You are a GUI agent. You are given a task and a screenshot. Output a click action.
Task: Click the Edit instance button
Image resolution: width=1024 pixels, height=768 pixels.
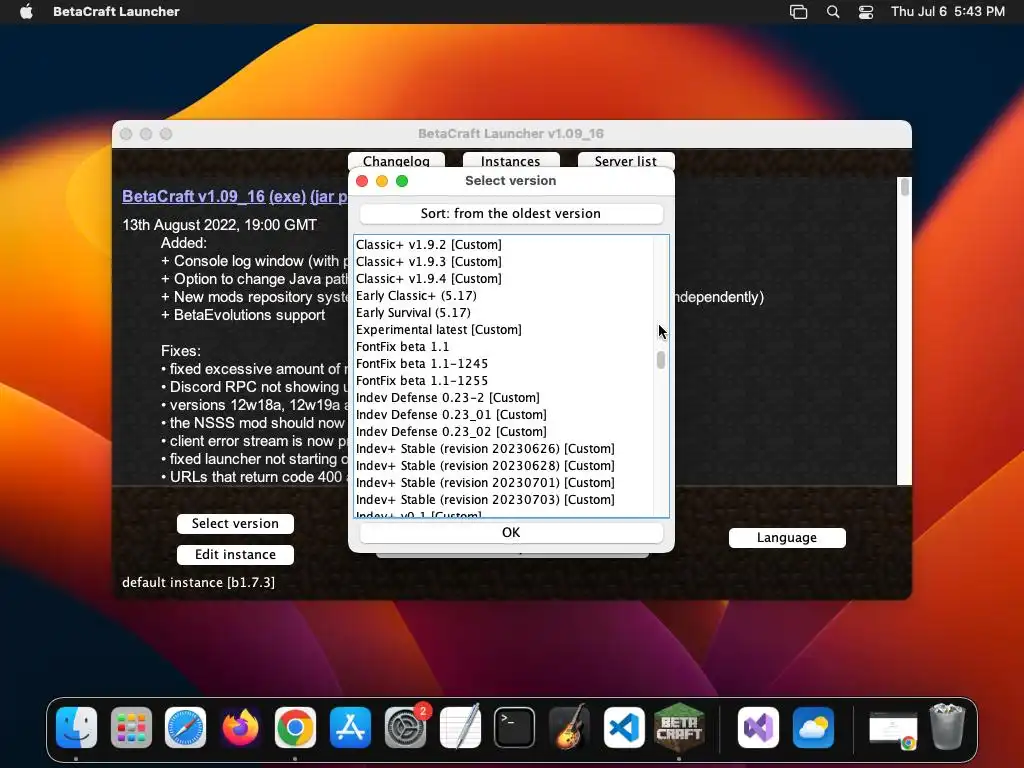[235, 554]
